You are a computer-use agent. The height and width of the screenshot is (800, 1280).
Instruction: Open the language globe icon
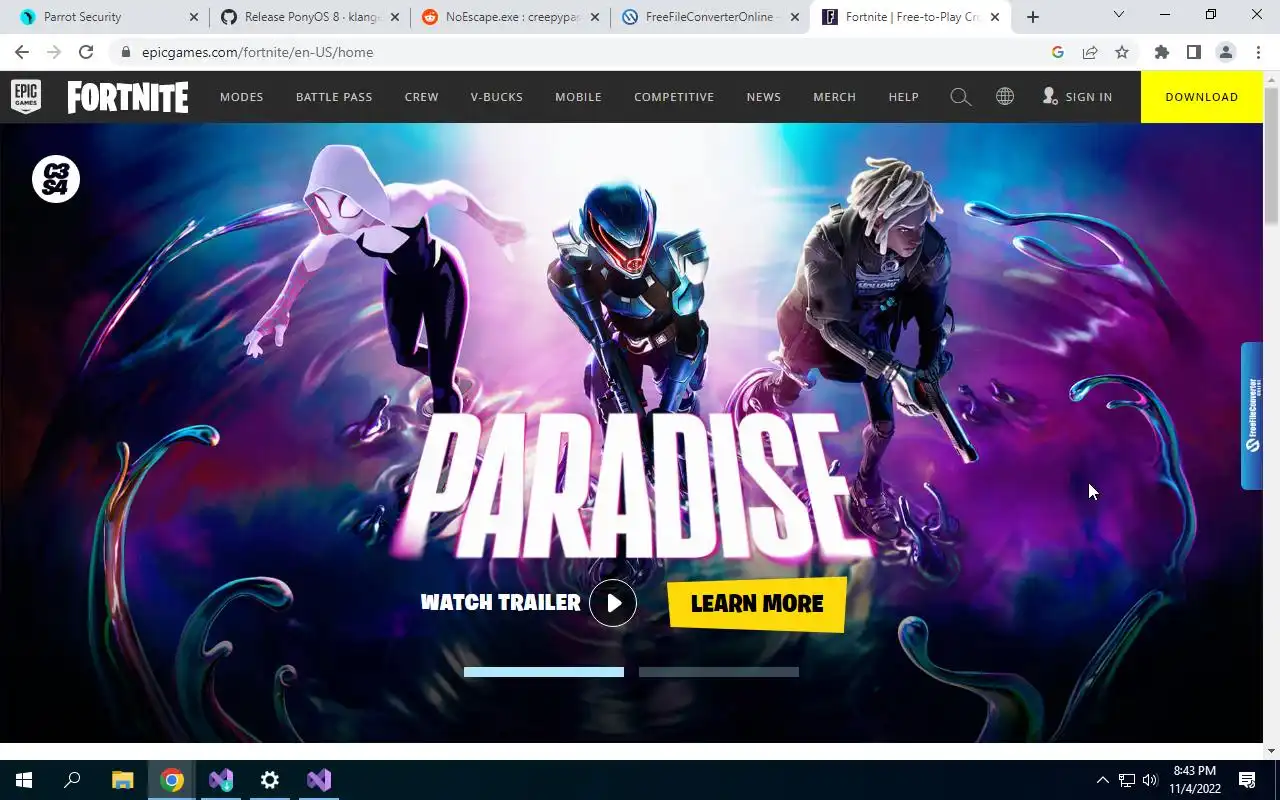coord(1005,97)
